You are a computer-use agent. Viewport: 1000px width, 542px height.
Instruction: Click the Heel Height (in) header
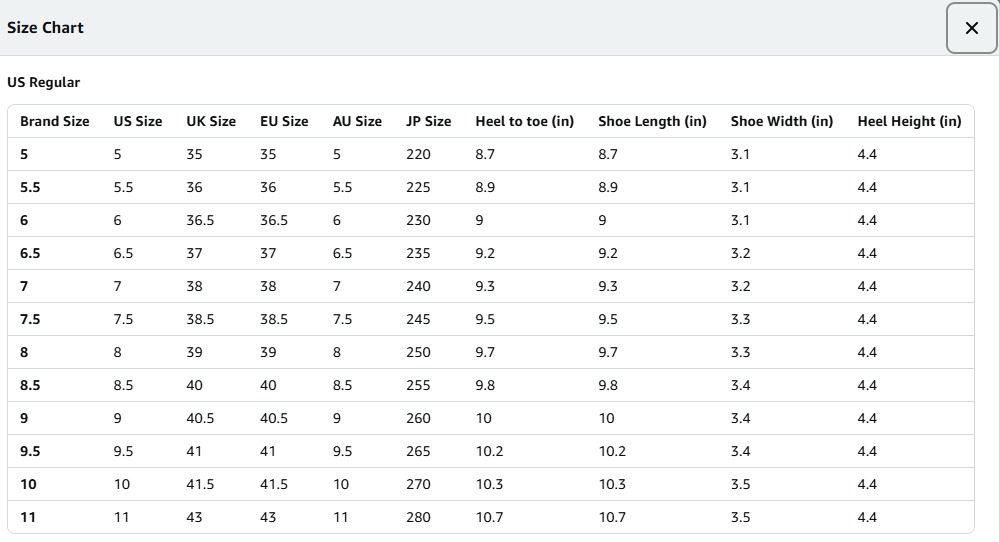pos(909,121)
